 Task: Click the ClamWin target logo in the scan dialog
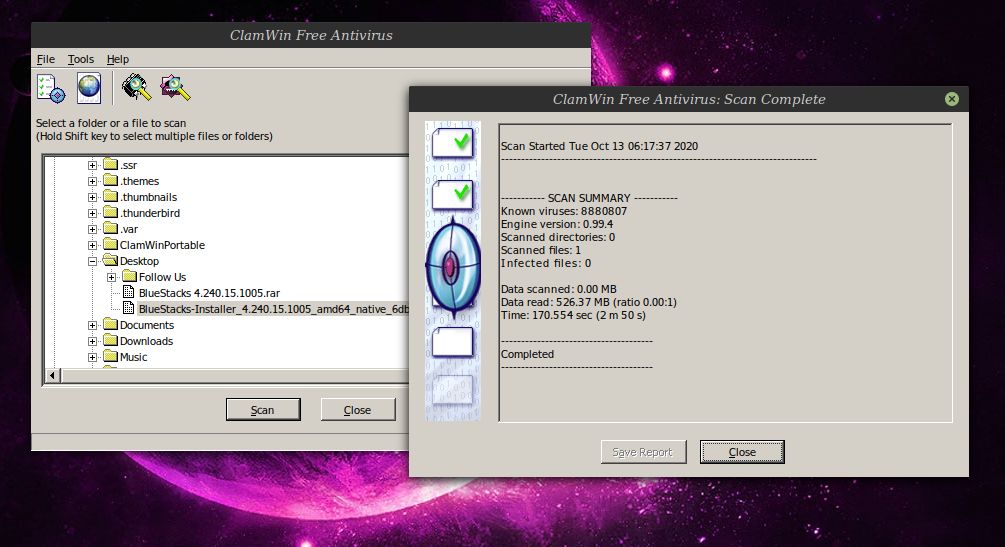coord(453,267)
